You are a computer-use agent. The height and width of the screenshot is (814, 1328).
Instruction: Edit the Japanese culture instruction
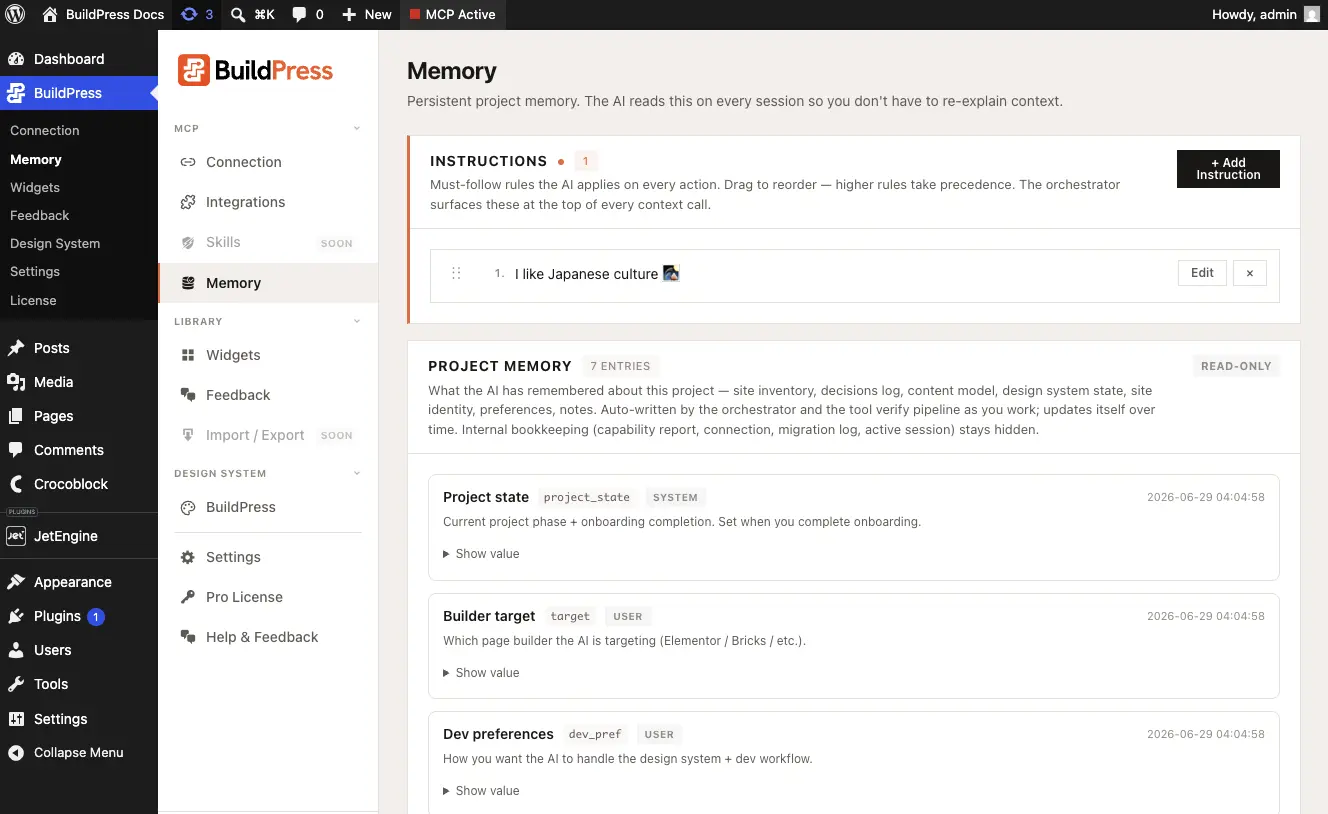click(1202, 273)
